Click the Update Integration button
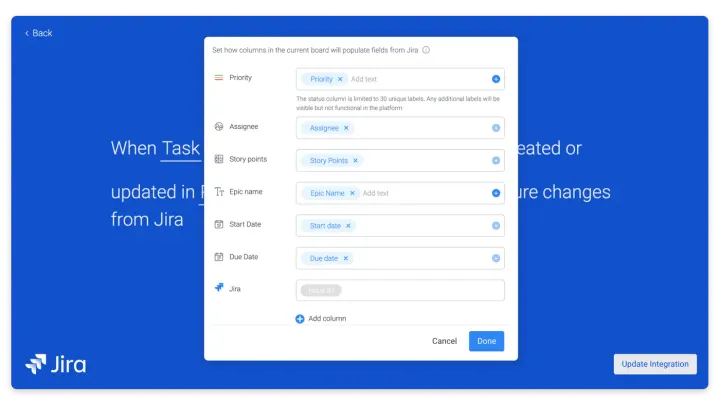 [x=655, y=364]
